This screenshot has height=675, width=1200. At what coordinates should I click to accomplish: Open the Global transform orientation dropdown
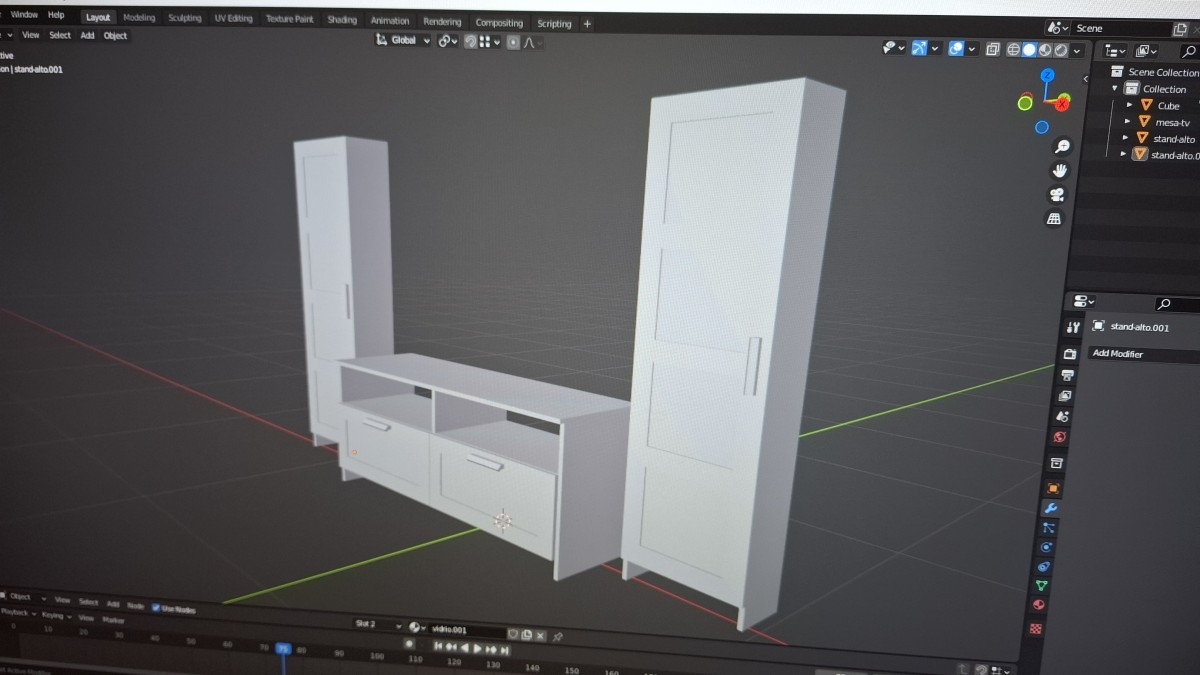click(x=404, y=40)
